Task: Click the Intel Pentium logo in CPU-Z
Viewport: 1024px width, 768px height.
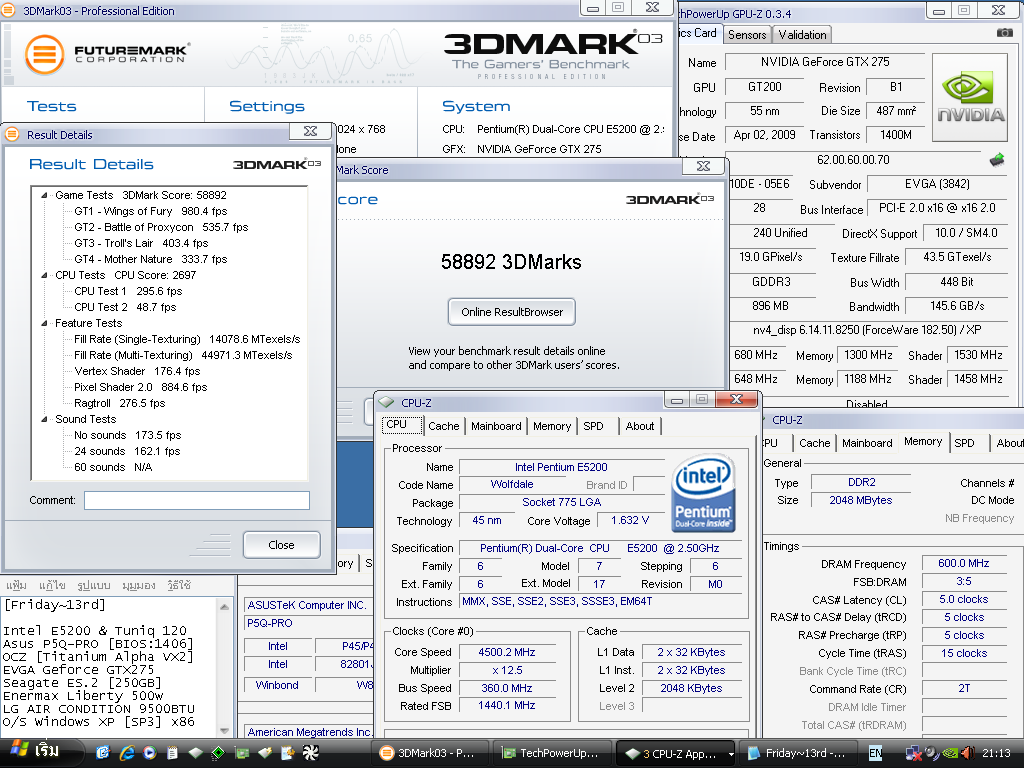Action: point(703,493)
